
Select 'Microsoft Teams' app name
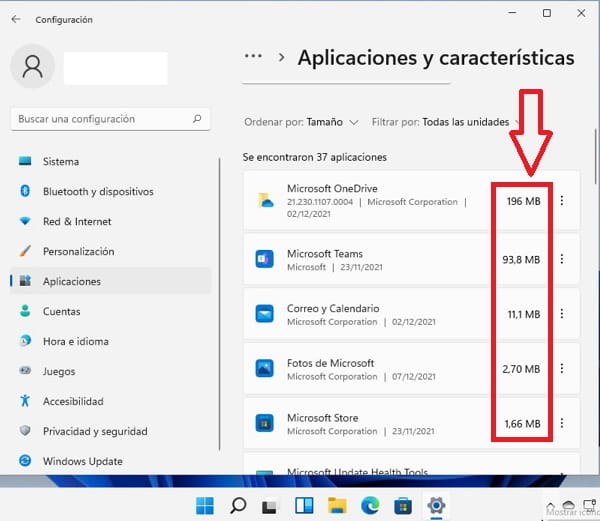coord(325,254)
